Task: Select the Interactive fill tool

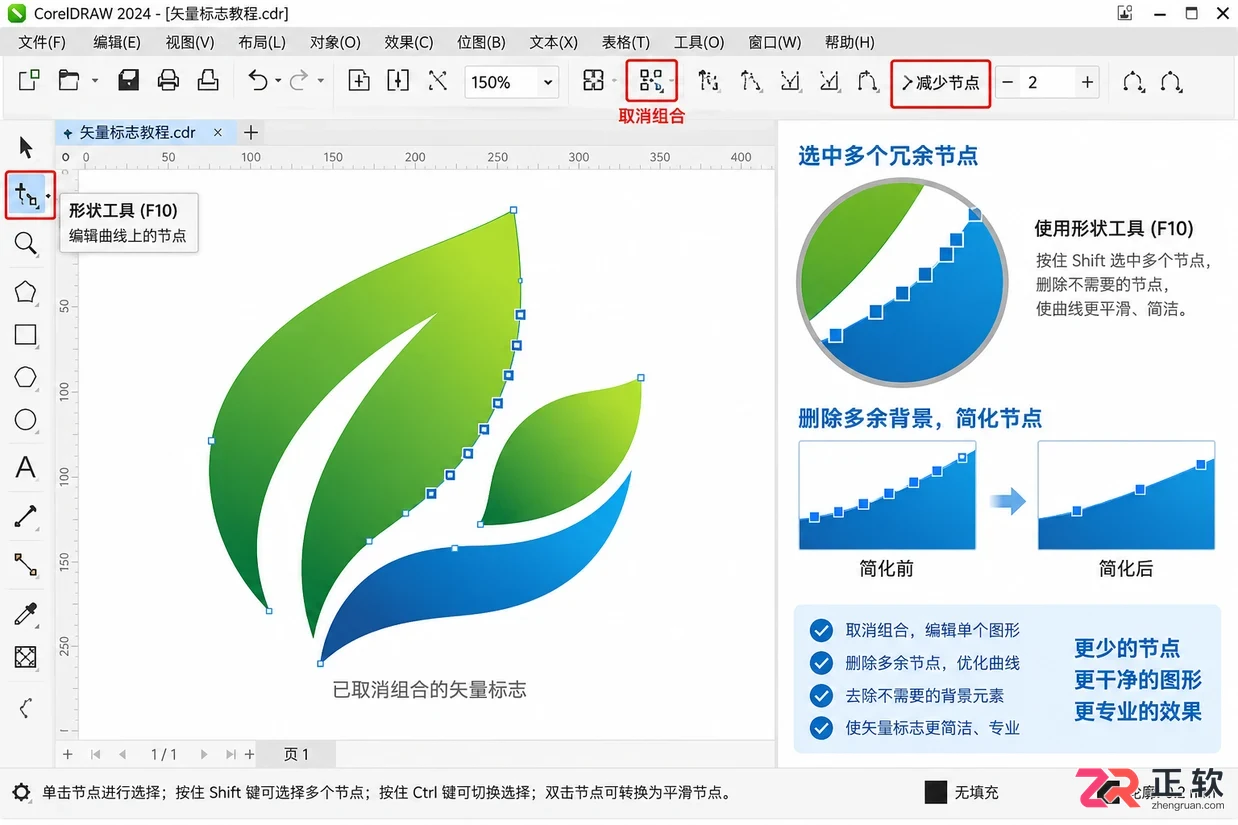Action: click(x=26, y=657)
